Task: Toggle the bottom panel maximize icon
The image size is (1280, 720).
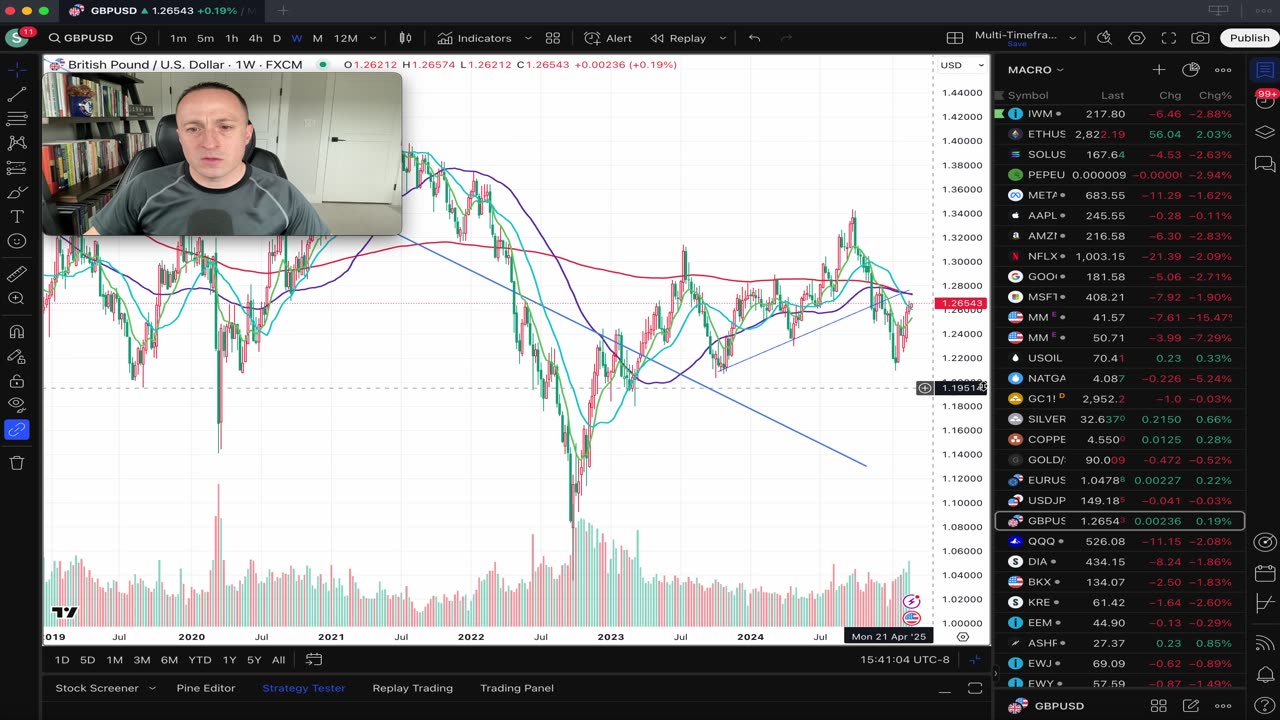Action: 975,688
